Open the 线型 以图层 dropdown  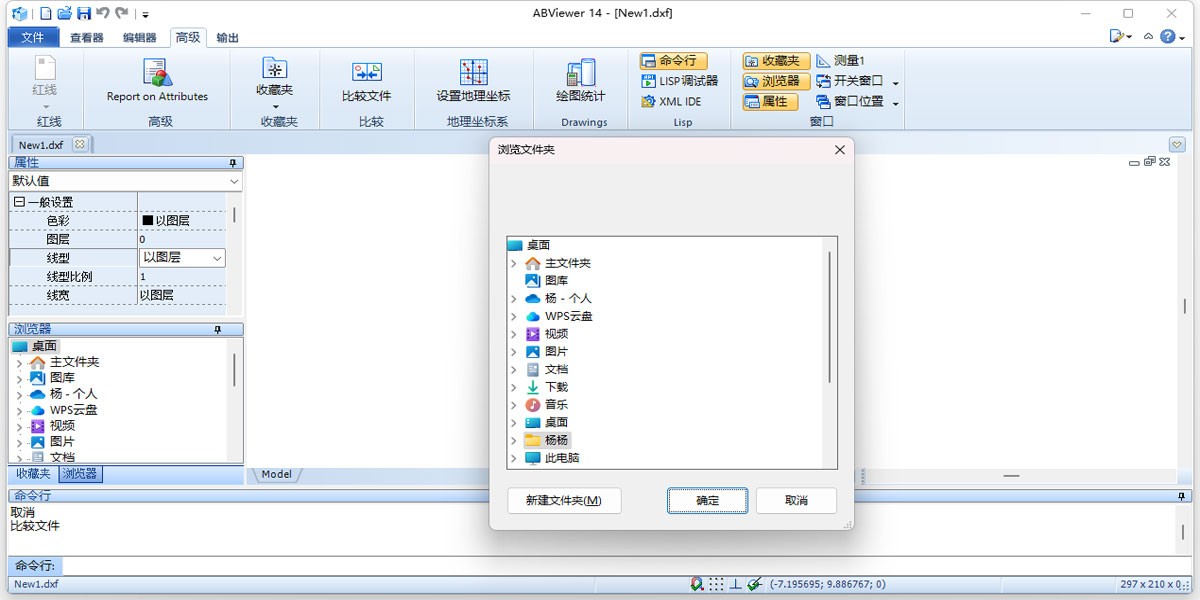[x=217, y=258]
